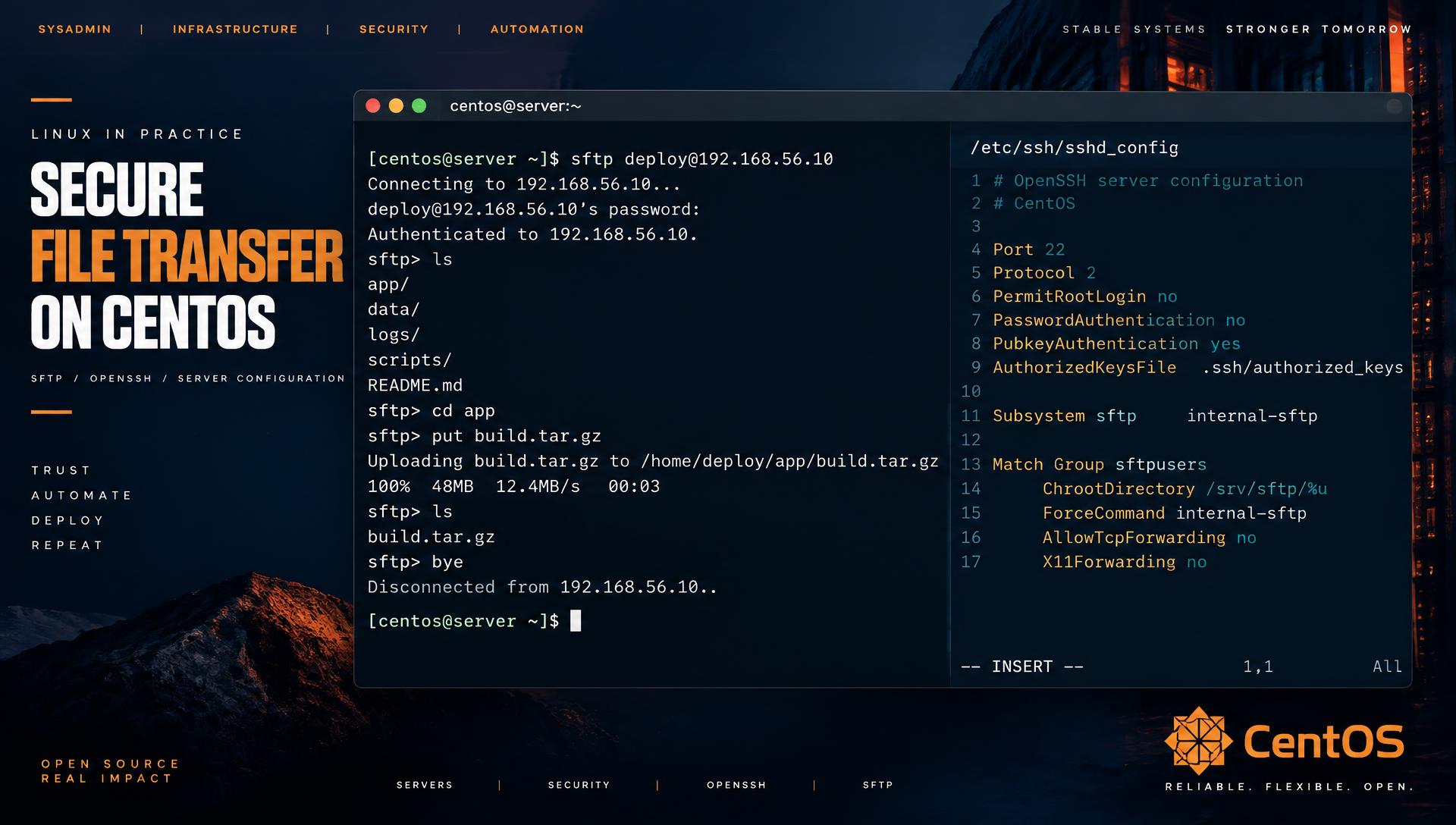This screenshot has width=1456, height=825.
Task: Click the CentOS wordmark text
Action: 1324,741
